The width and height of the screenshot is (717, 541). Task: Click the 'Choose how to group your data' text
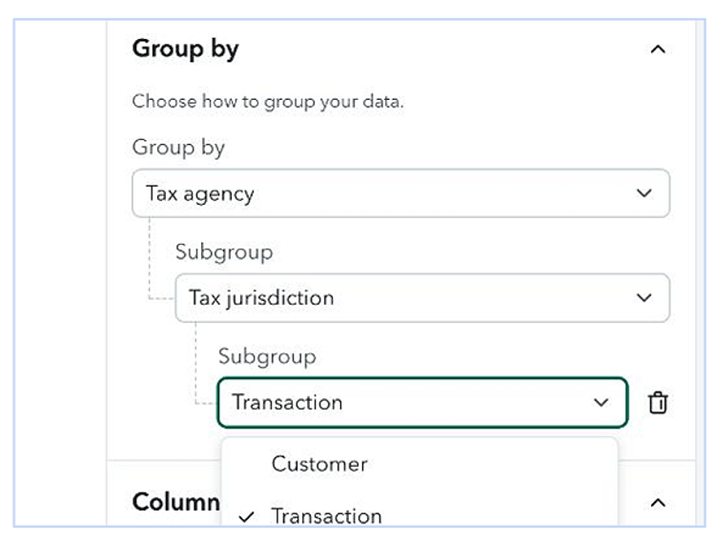click(x=268, y=102)
